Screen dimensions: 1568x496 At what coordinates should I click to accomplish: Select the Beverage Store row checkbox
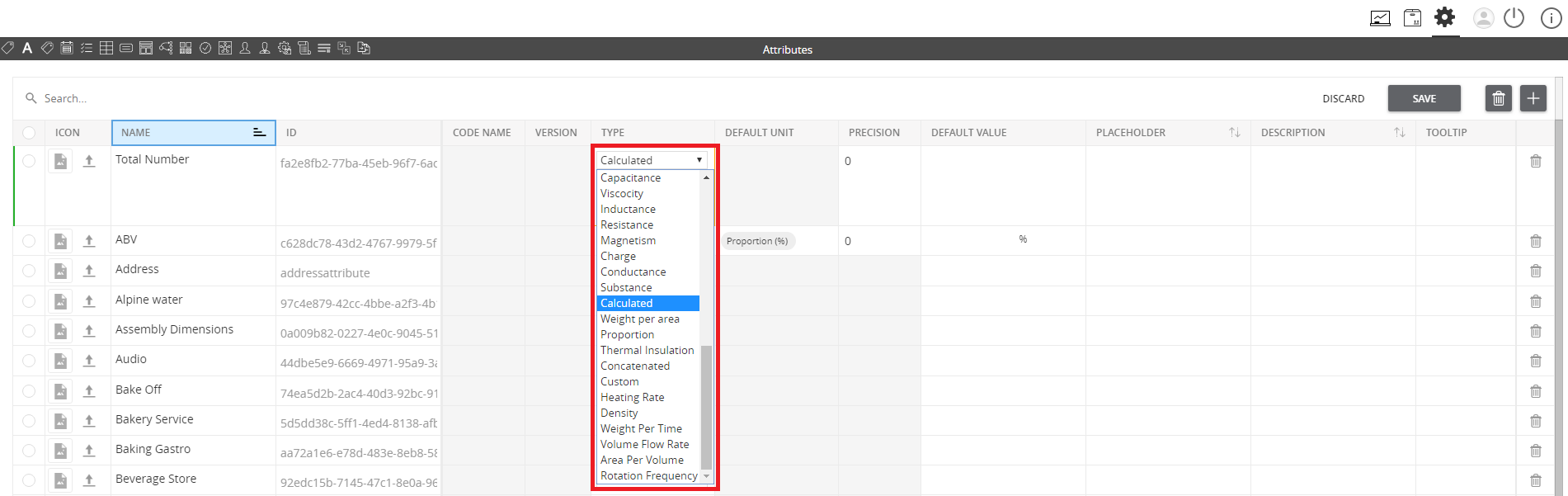click(29, 480)
